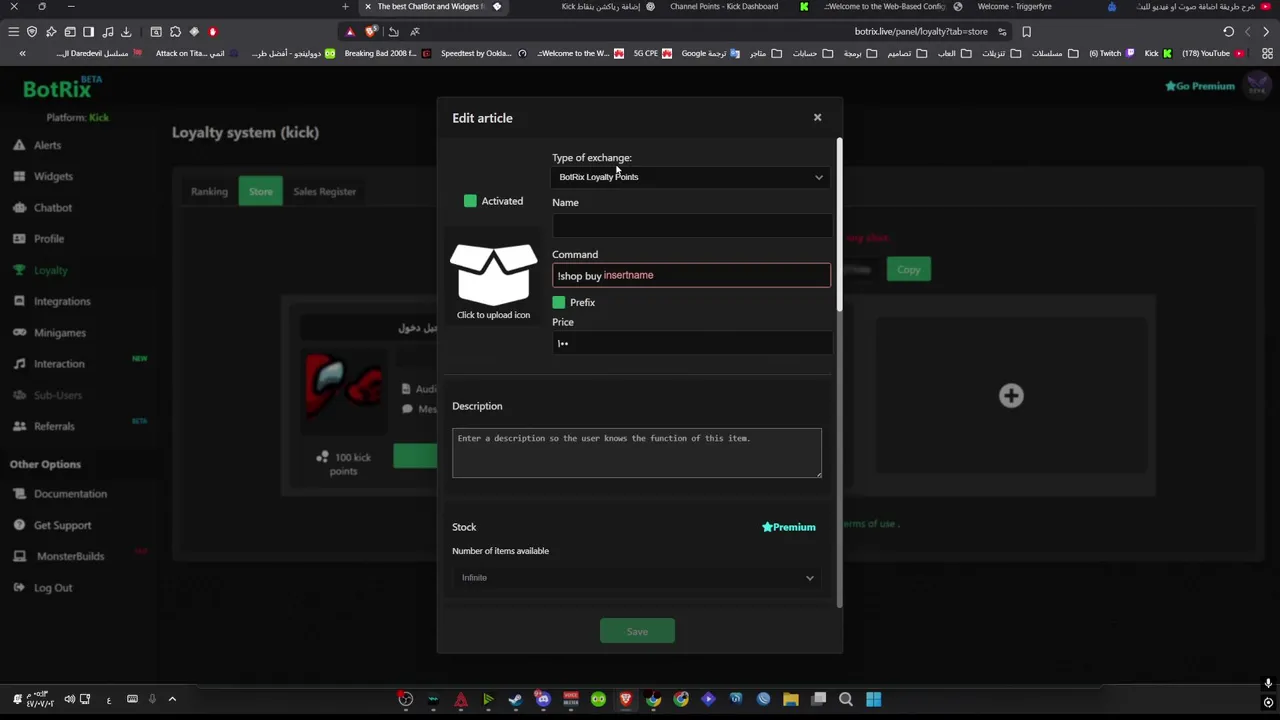Open Windows Start menu on taskbar
Screen dimensions: 1280x720
point(873,699)
